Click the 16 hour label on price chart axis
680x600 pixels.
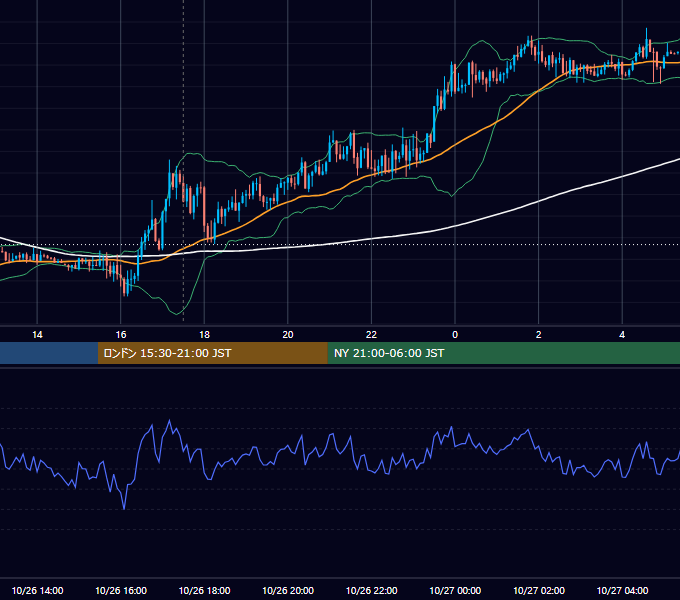click(x=121, y=335)
